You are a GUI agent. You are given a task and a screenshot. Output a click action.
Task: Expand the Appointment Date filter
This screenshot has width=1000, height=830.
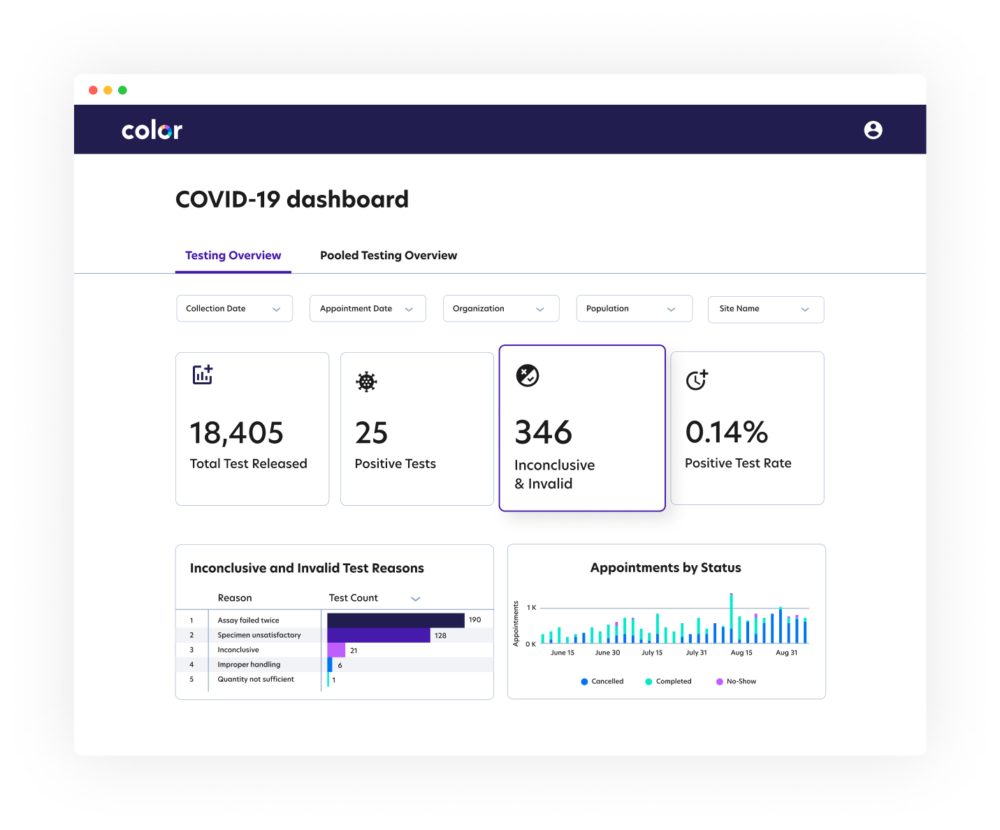[367, 309]
